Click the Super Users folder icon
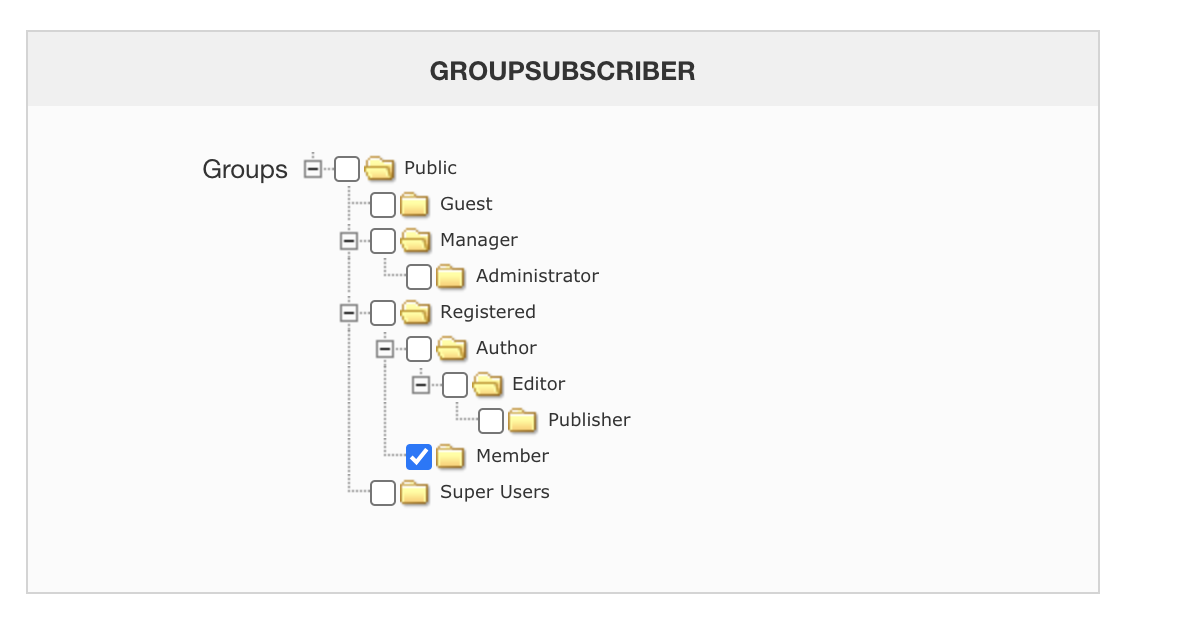Image resolution: width=1198 pixels, height=636 pixels. click(415, 492)
